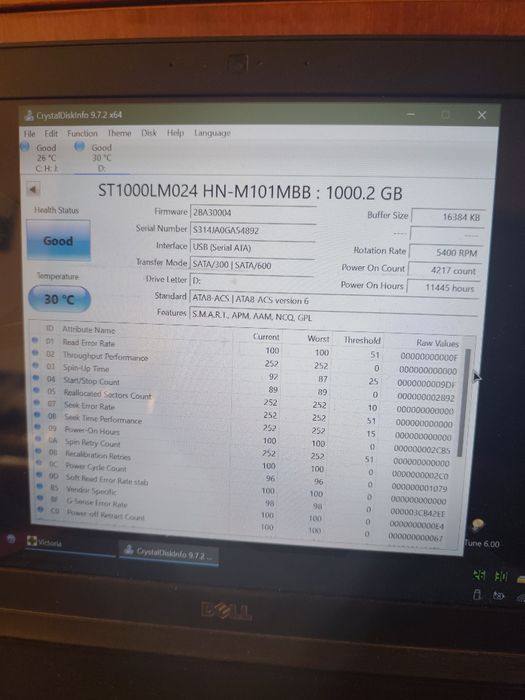Click the raw value 00000000000F

coord(429,357)
